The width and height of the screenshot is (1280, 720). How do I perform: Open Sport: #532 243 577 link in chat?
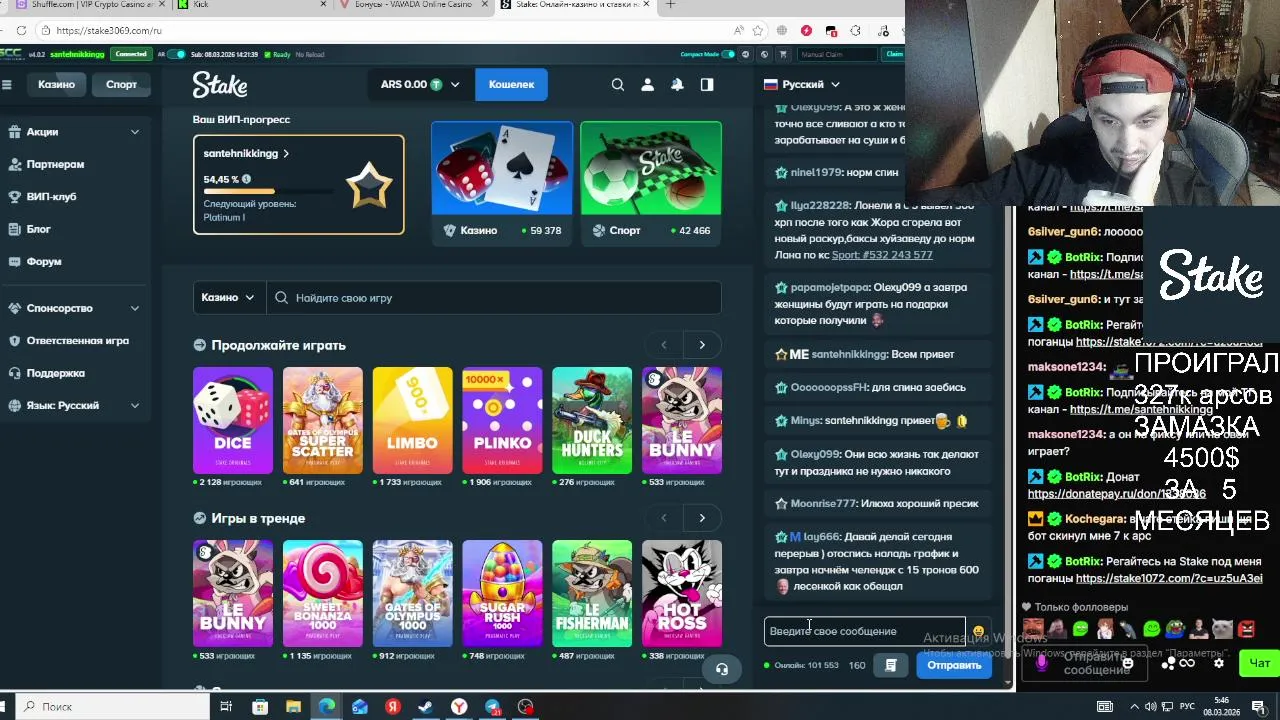[882, 255]
